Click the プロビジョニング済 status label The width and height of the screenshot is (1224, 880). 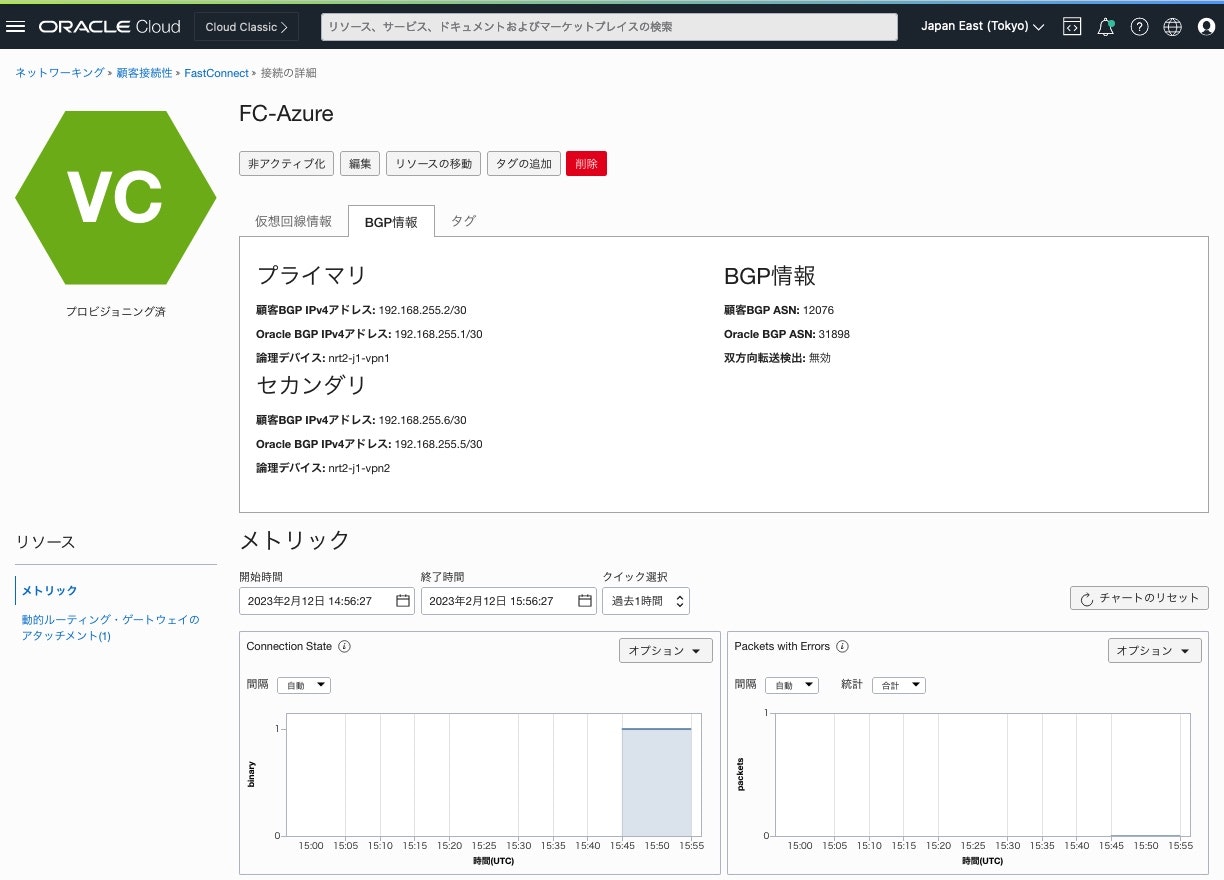[x=116, y=312]
